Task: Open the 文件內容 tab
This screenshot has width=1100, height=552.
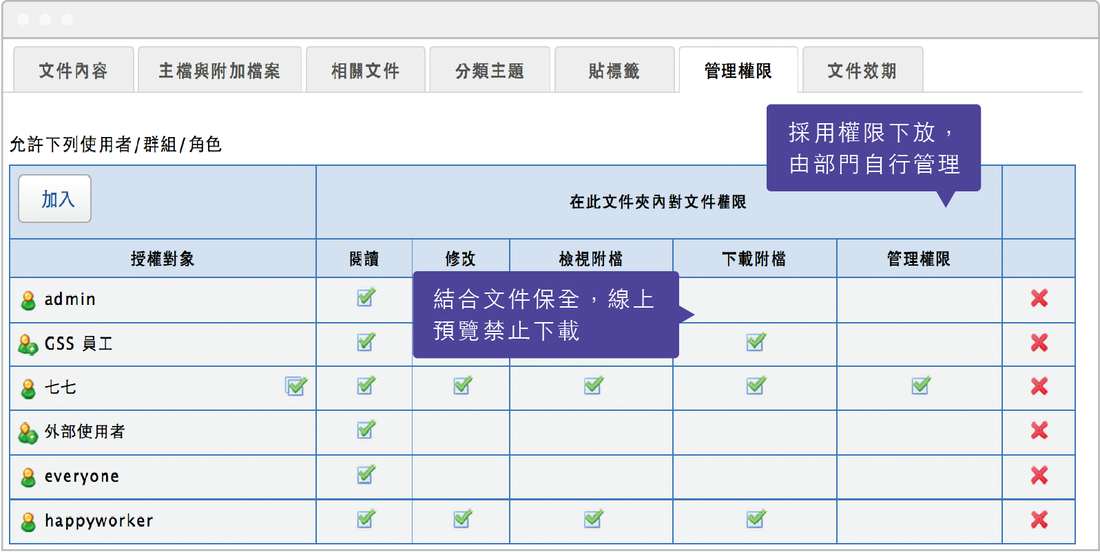Action: click(73, 70)
